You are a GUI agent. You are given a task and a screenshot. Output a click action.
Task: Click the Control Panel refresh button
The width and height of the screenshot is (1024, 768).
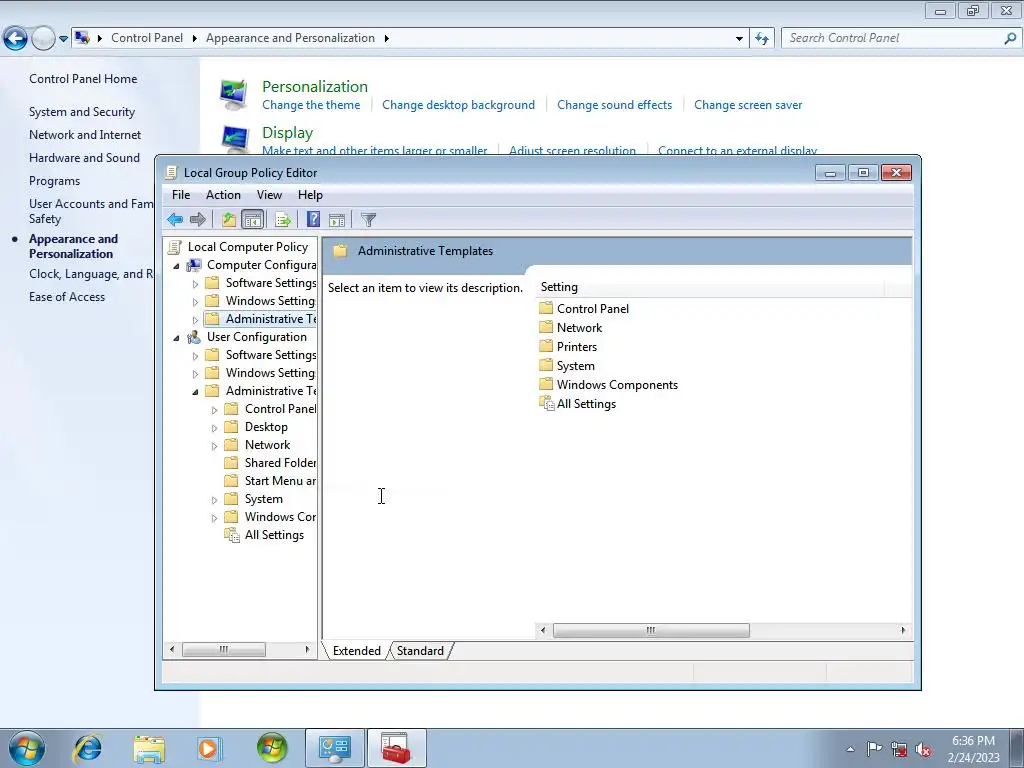[761, 39]
